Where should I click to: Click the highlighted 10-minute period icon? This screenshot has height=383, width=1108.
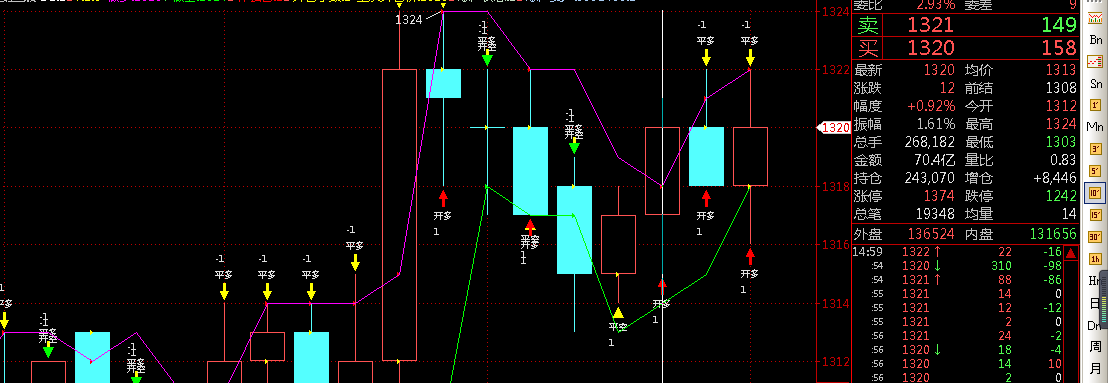pyautogui.click(x=1095, y=192)
